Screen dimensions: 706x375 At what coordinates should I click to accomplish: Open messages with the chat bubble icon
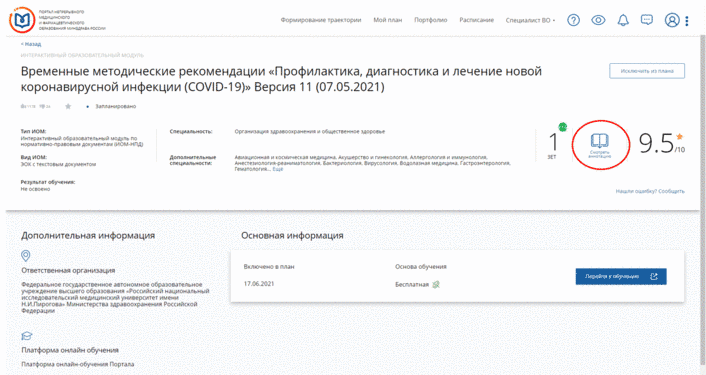tap(647, 20)
